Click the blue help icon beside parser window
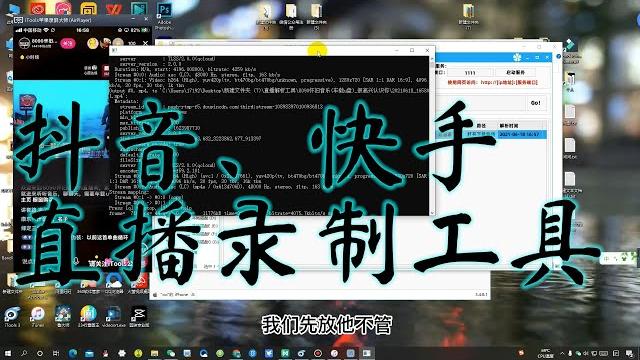640x360 pixels. click(x=559, y=56)
